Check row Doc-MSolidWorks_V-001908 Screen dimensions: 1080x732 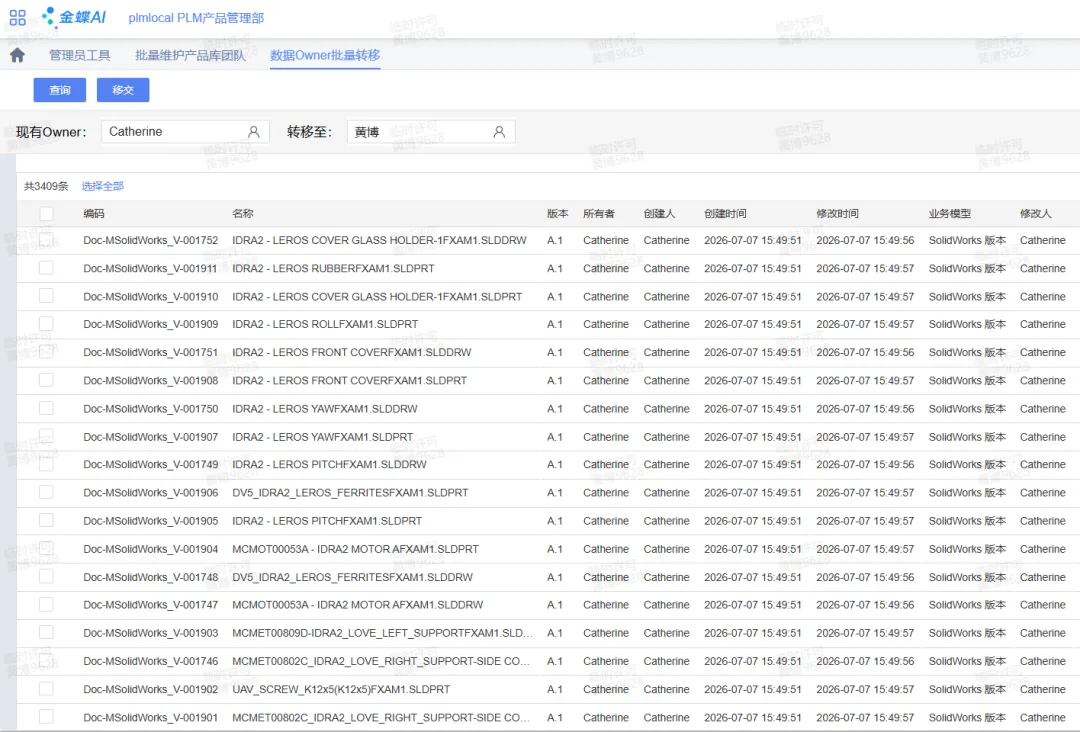pos(46,380)
